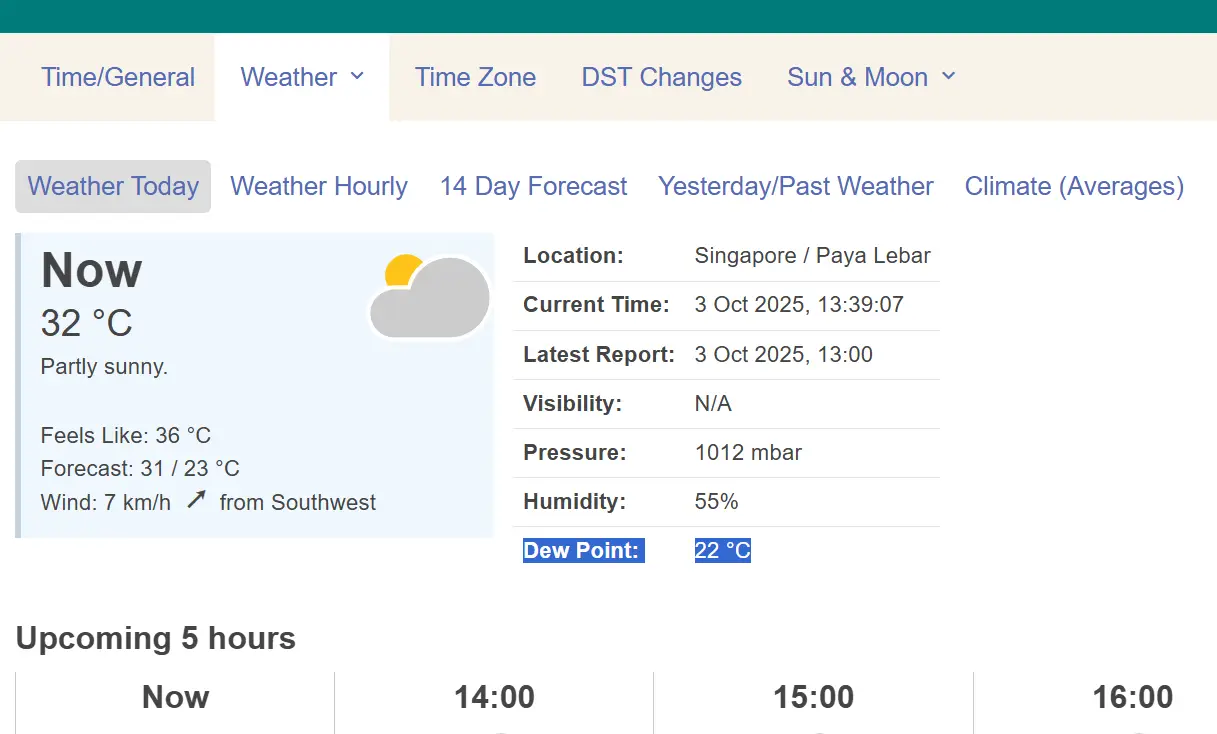Click the 14:00 hourly forecast column

click(x=494, y=697)
